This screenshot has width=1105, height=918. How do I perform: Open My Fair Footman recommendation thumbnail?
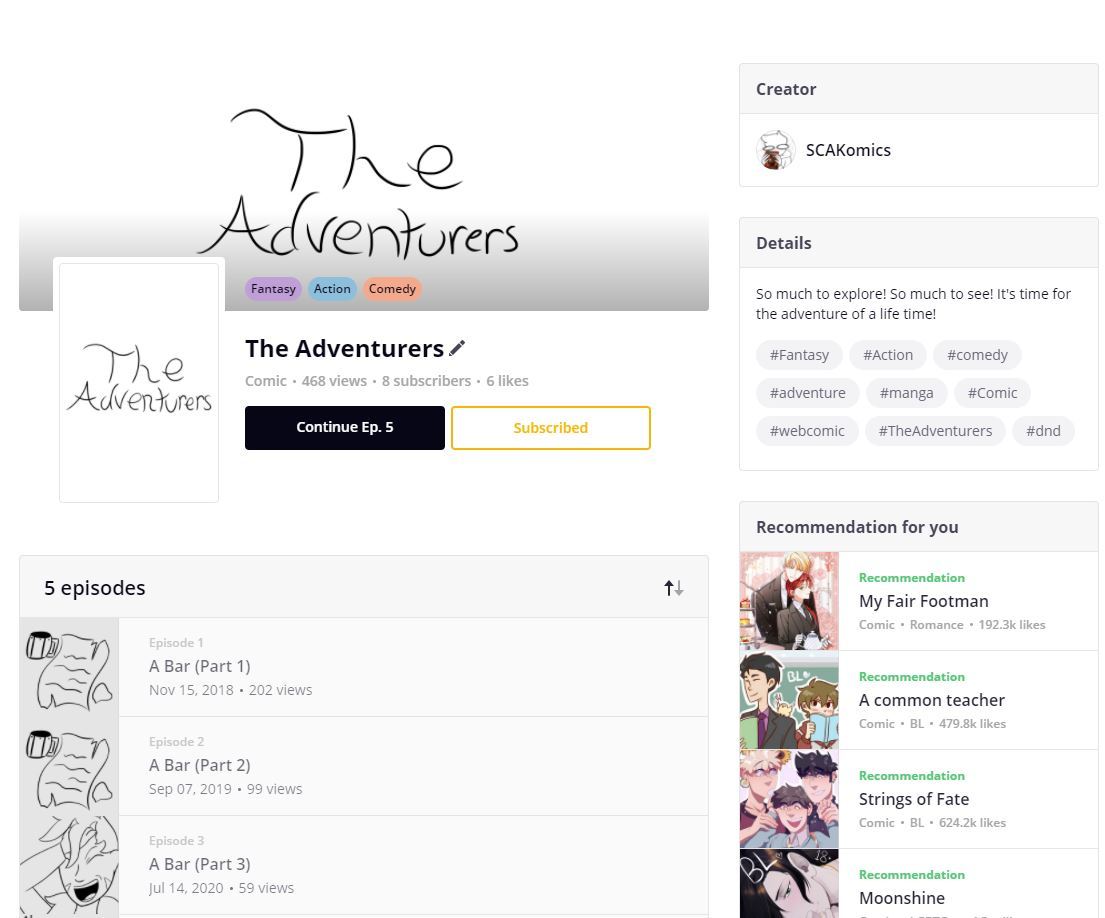point(789,601)
